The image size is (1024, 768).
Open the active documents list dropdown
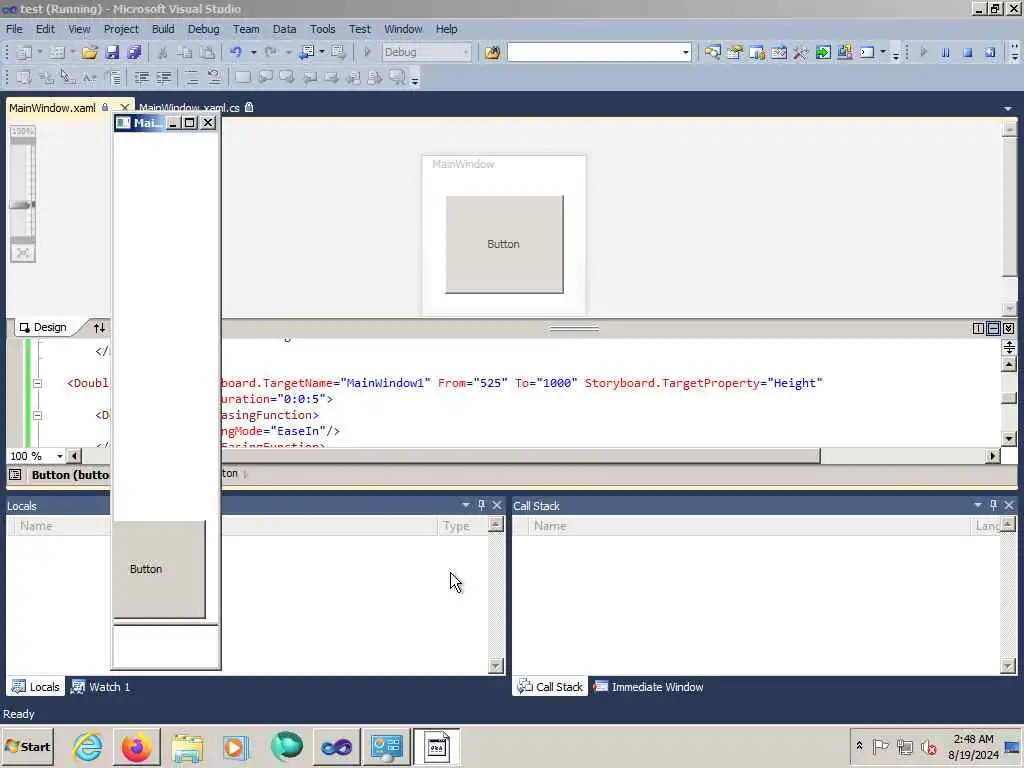pos(1008,108)
